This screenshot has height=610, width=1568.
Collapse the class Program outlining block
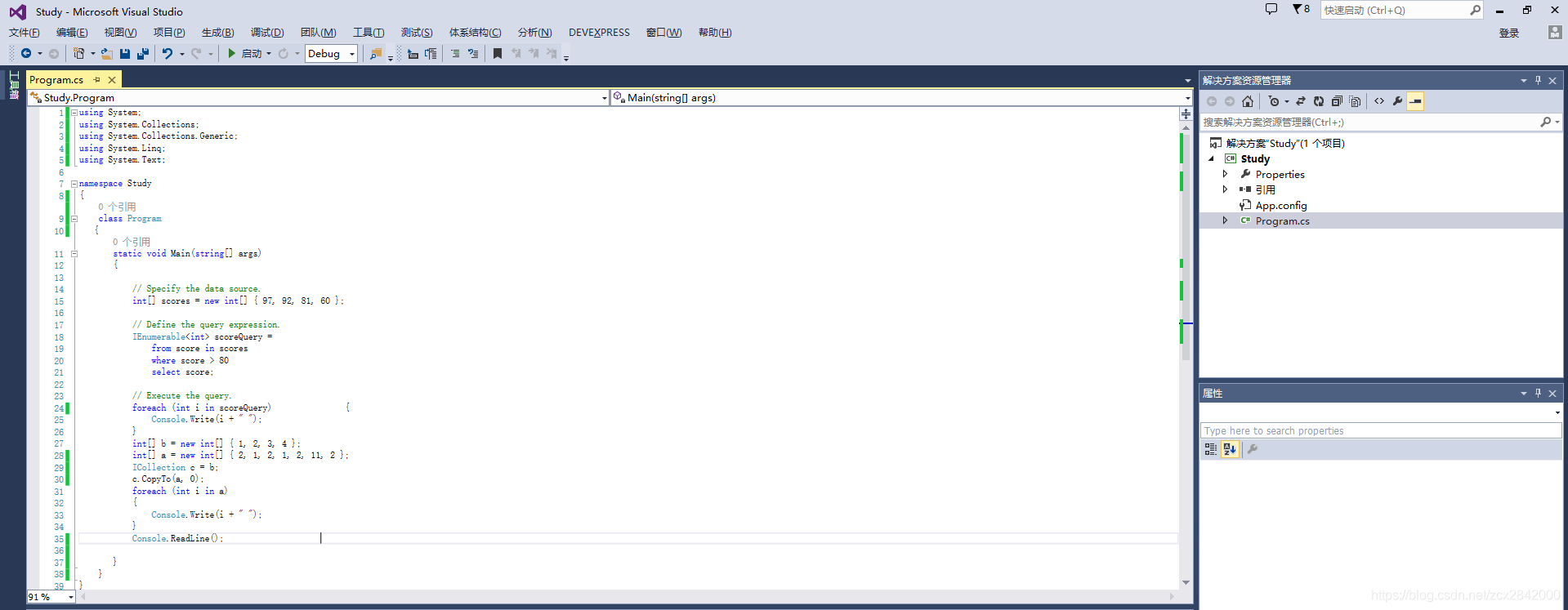[74, 219]
